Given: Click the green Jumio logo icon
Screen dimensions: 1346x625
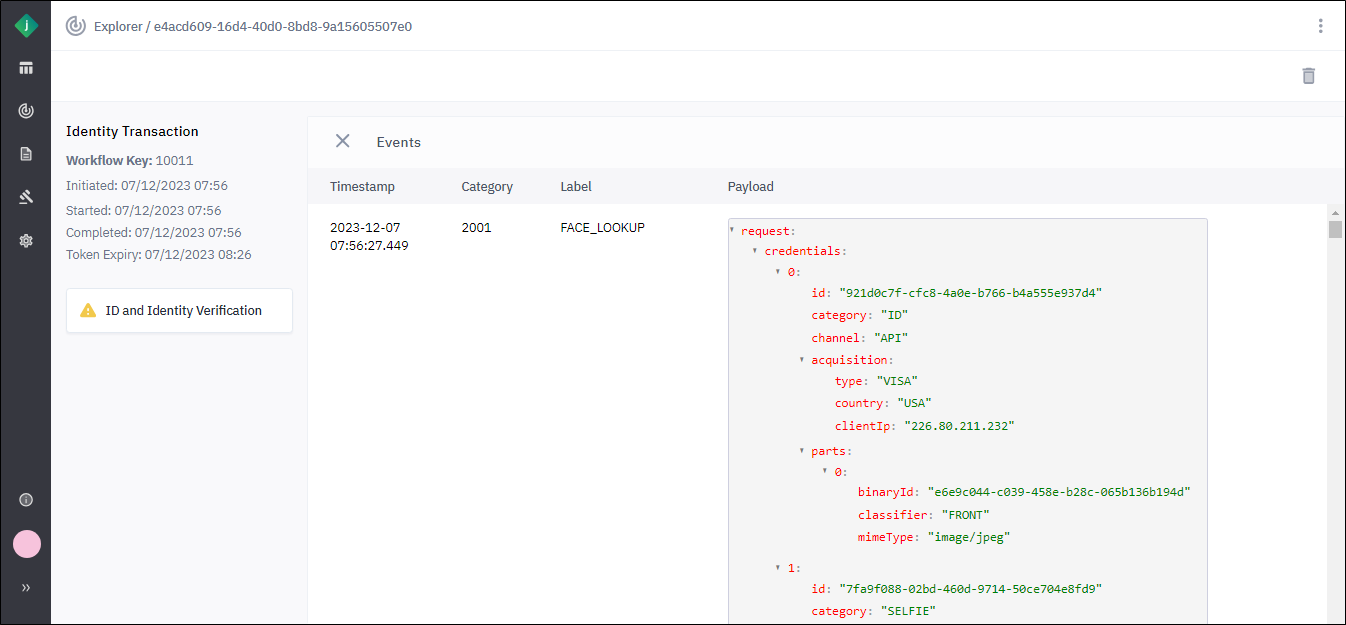Looking at the screenshot, I should coord(26,26).
